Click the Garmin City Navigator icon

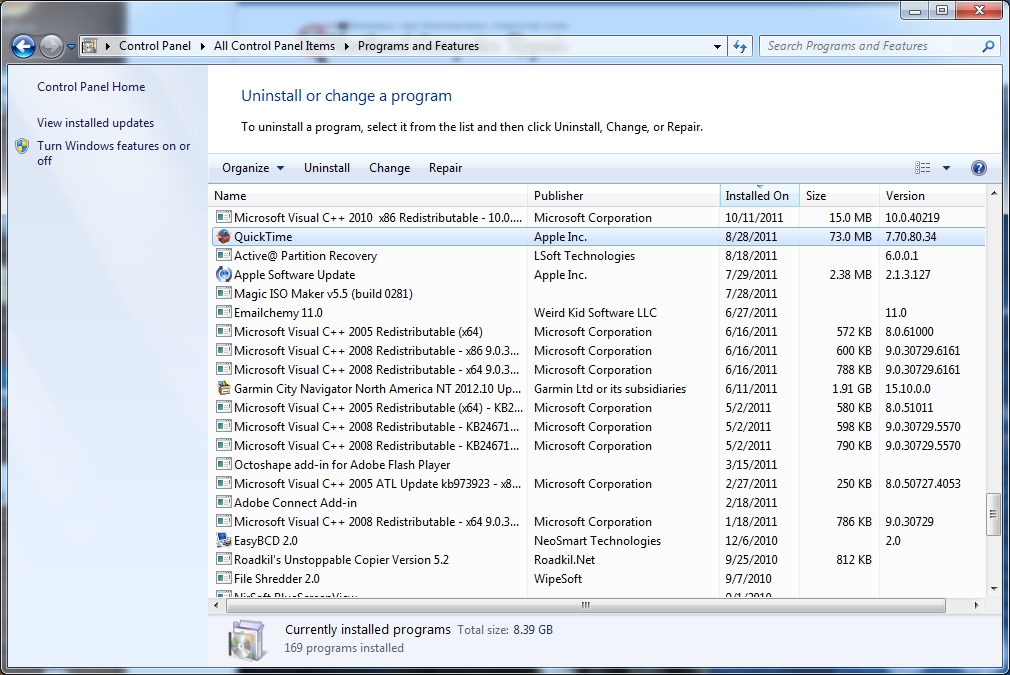pyautogui.click(x=224, y=389)
